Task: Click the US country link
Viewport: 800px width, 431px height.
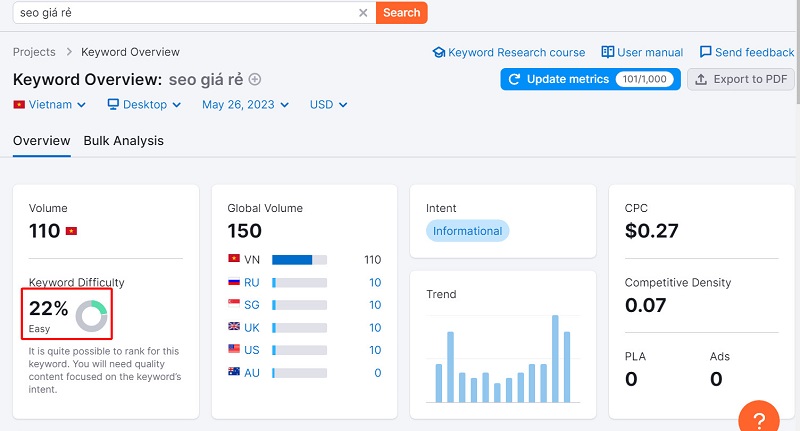Action: point(252,350)
